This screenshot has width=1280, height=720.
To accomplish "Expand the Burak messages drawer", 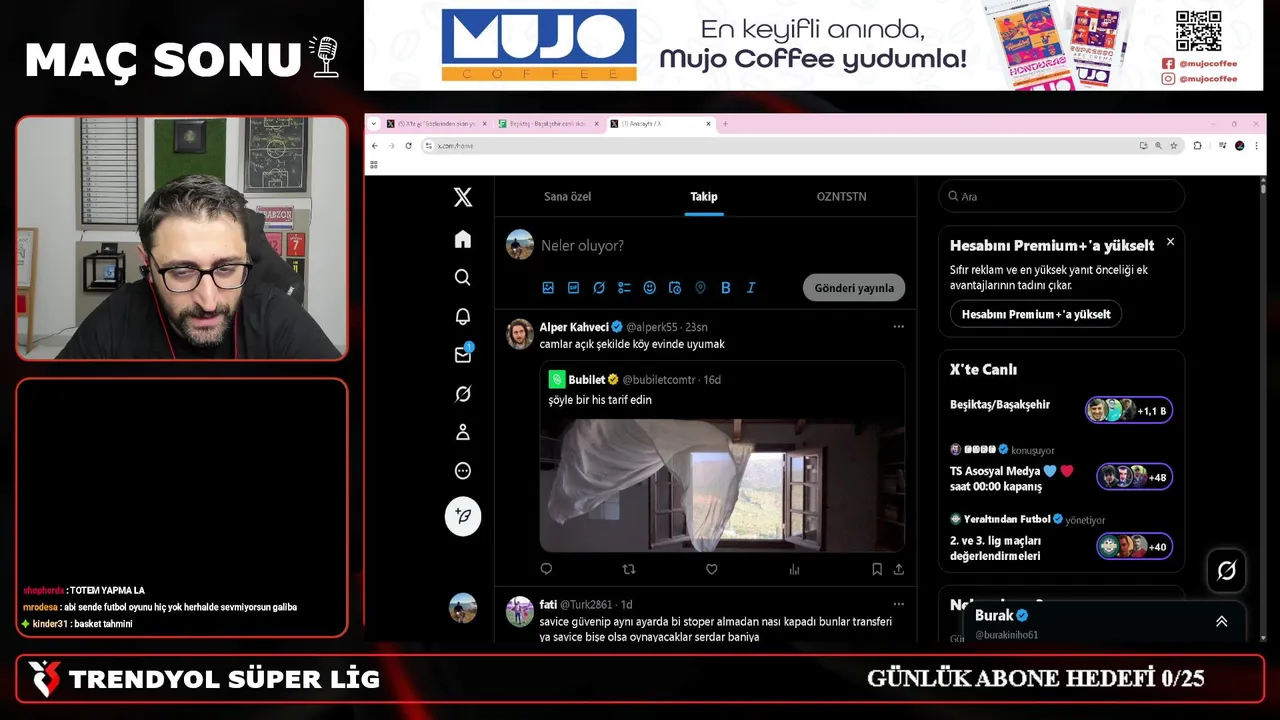I will tap(1221, 622).
